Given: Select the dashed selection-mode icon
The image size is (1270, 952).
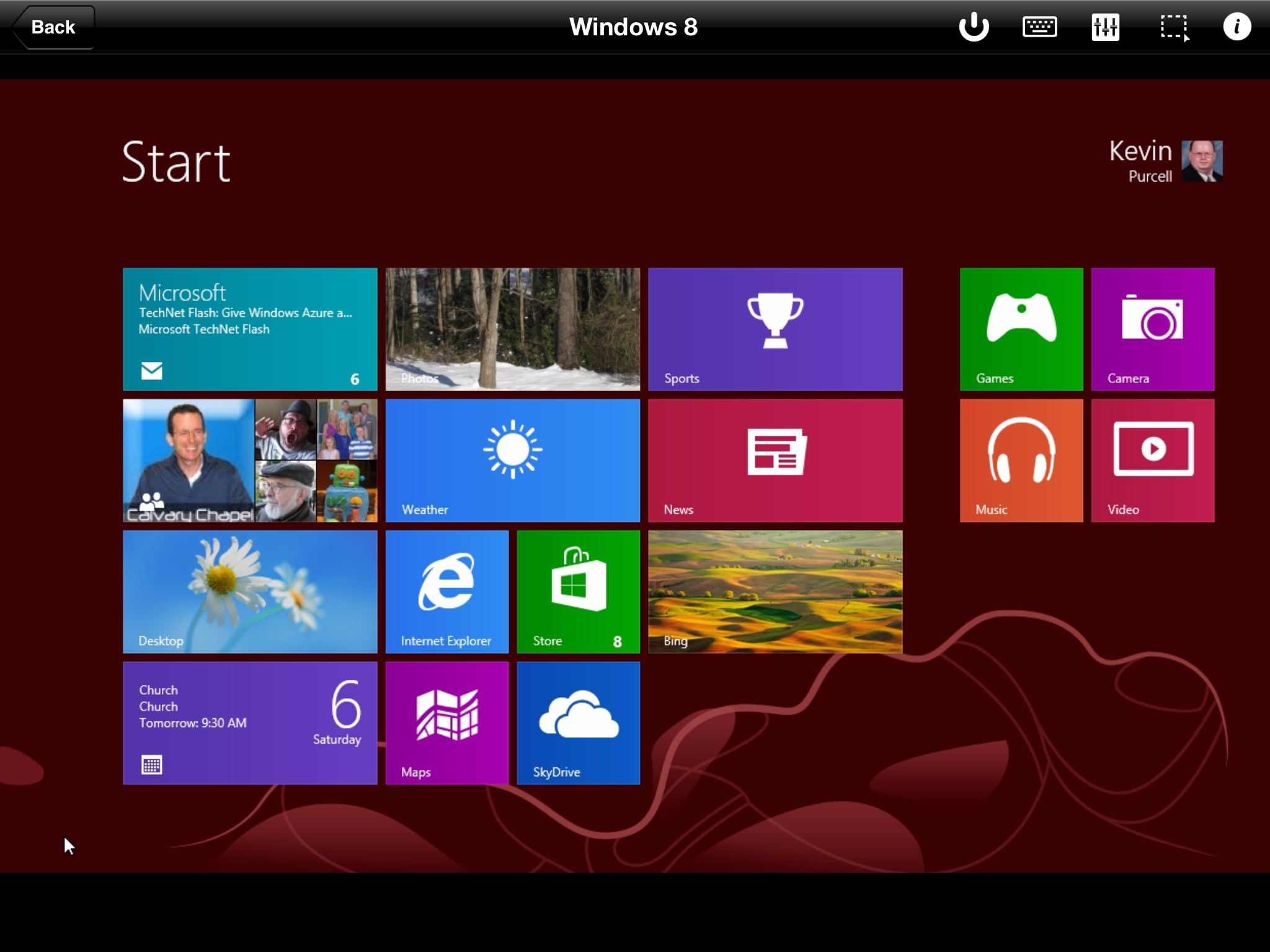Looking at the screenshot, I should [1175, 28].
